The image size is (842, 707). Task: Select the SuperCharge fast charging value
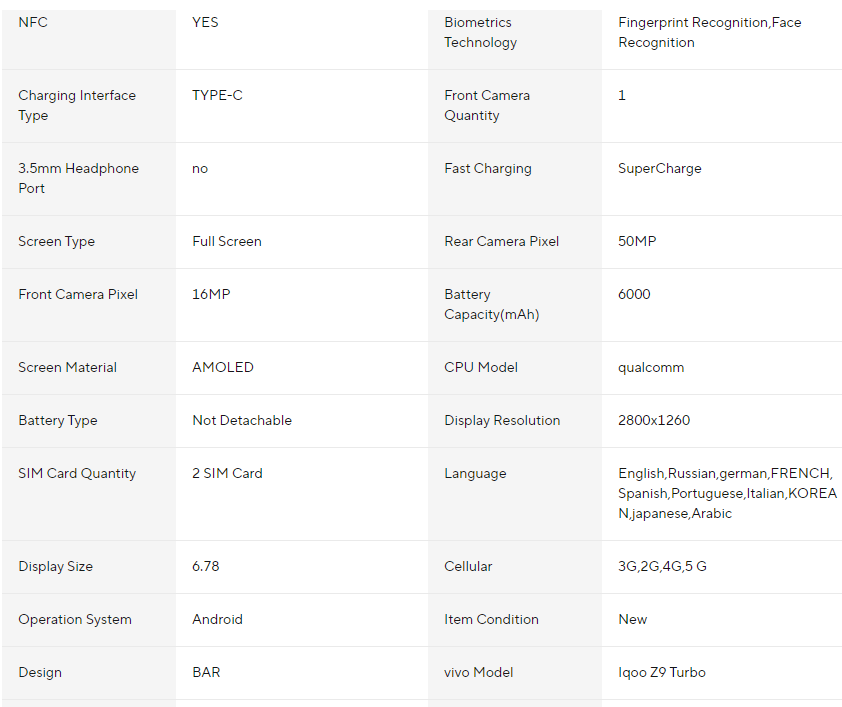pos(660,168)
